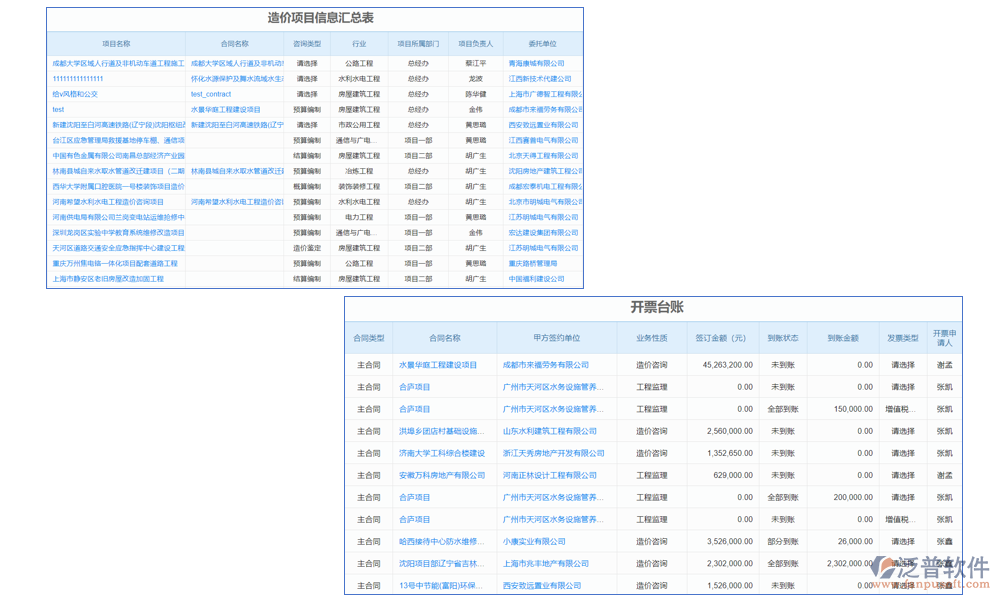1000x600 pixels.
Task: Open 发票类型 dropdown for 水景华庭工程建设项目 row
Action: click(x=903, y=365)
